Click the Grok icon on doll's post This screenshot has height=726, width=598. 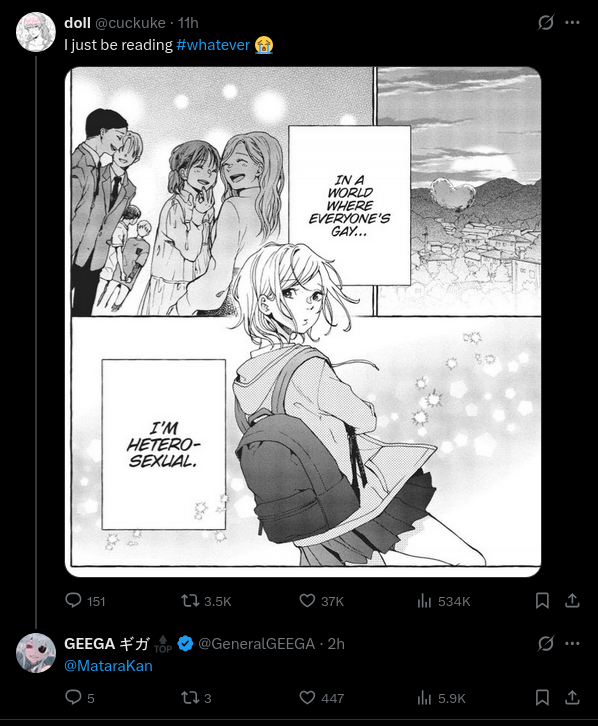[x=546, y=22]
